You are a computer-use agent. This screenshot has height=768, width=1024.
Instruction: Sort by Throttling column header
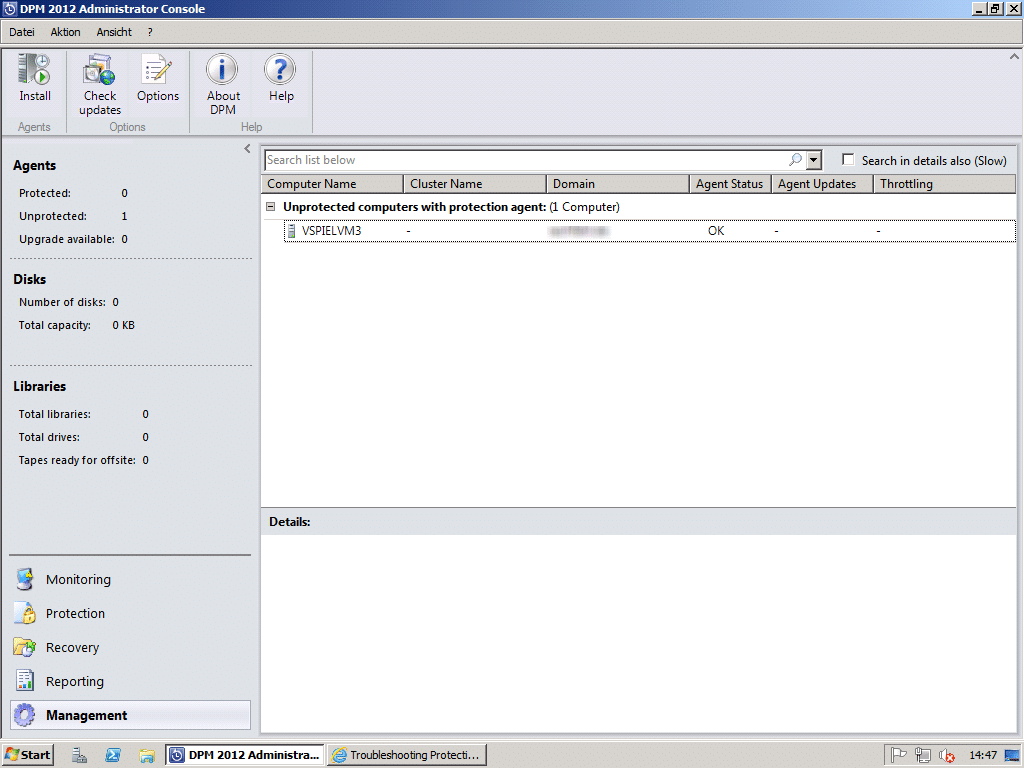tap(945, 184)
